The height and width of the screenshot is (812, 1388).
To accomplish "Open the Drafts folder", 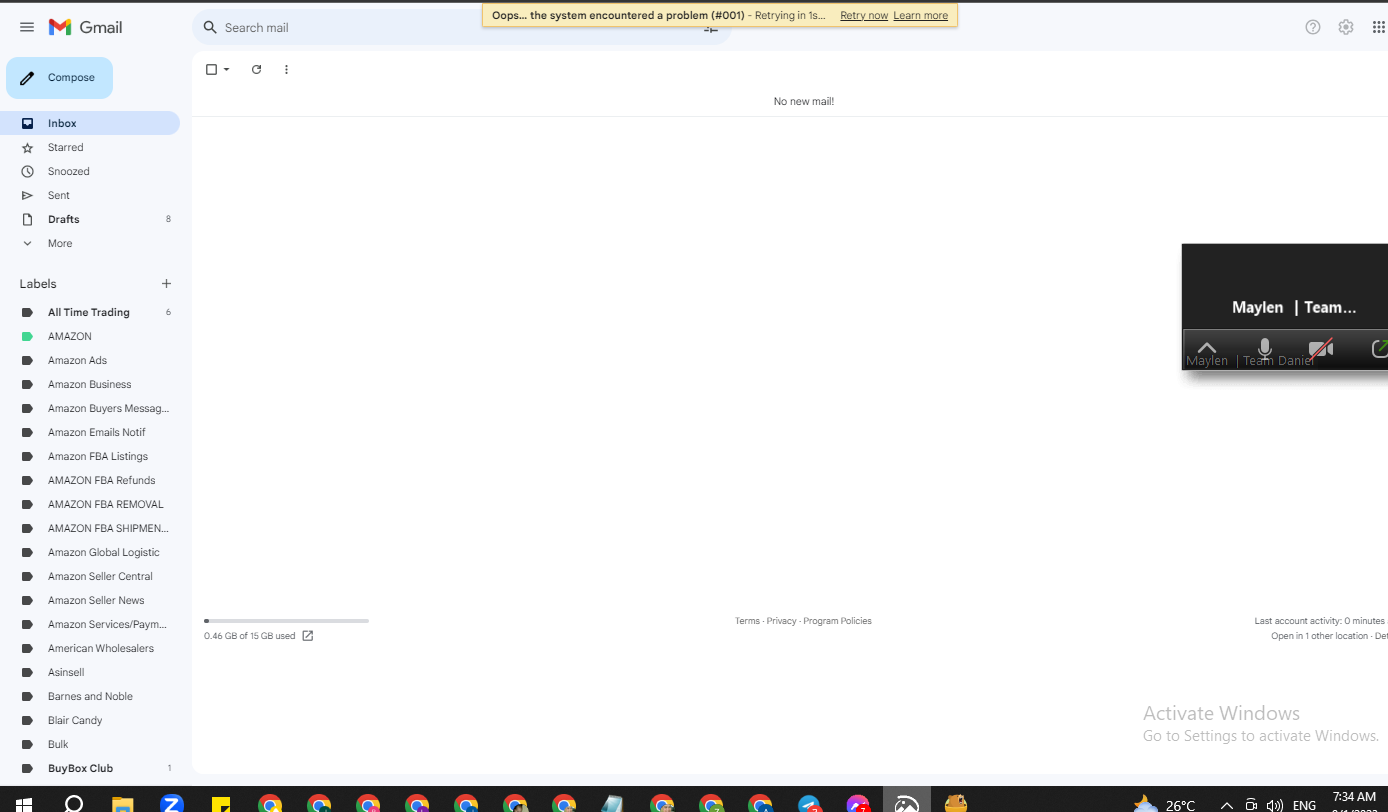I will click(x=90, y=219).
